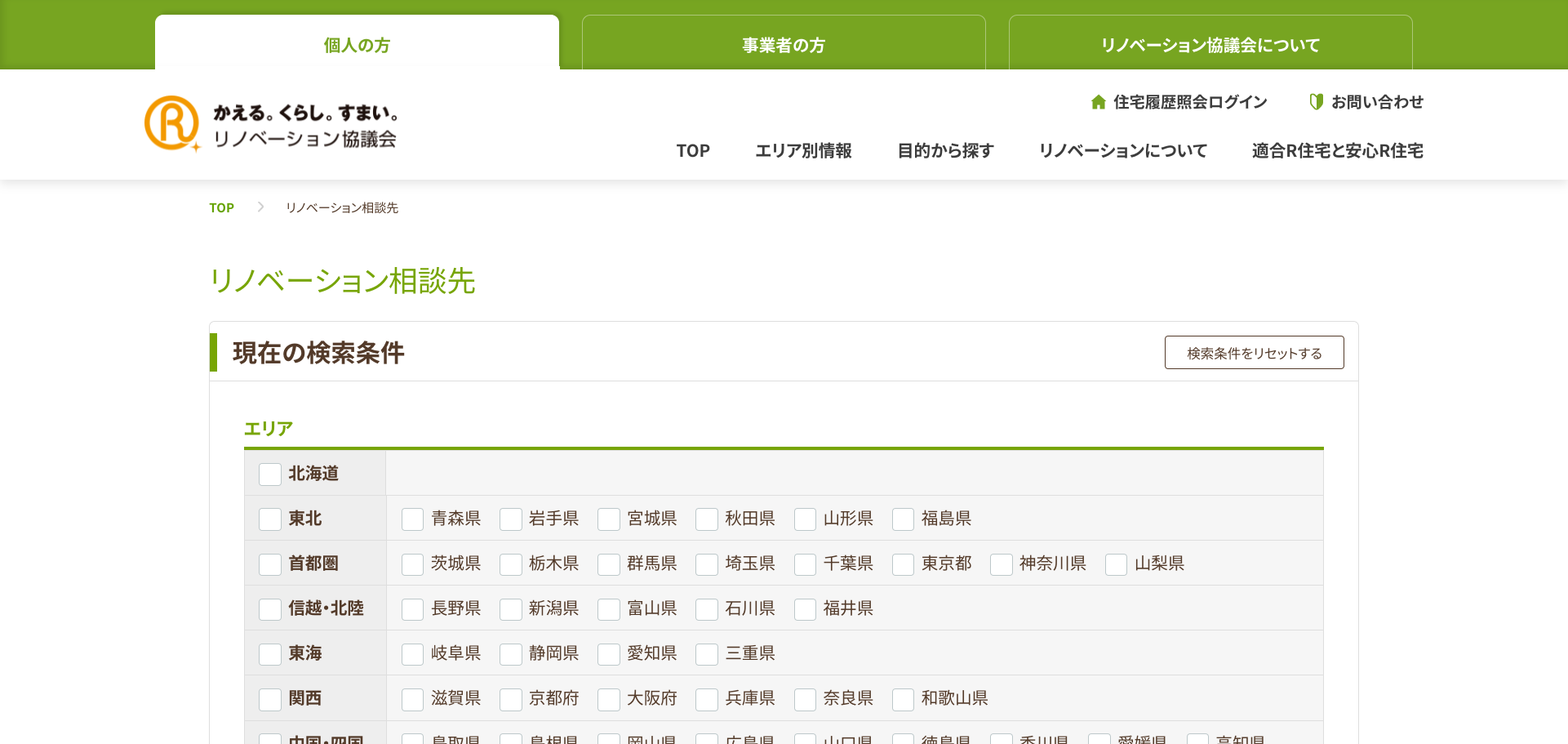Click the breadcrumb chevron after TOP
Image resolution: width=1568 pixels, height=744 pixels.
pyautogui.click(x=260, y=207)
